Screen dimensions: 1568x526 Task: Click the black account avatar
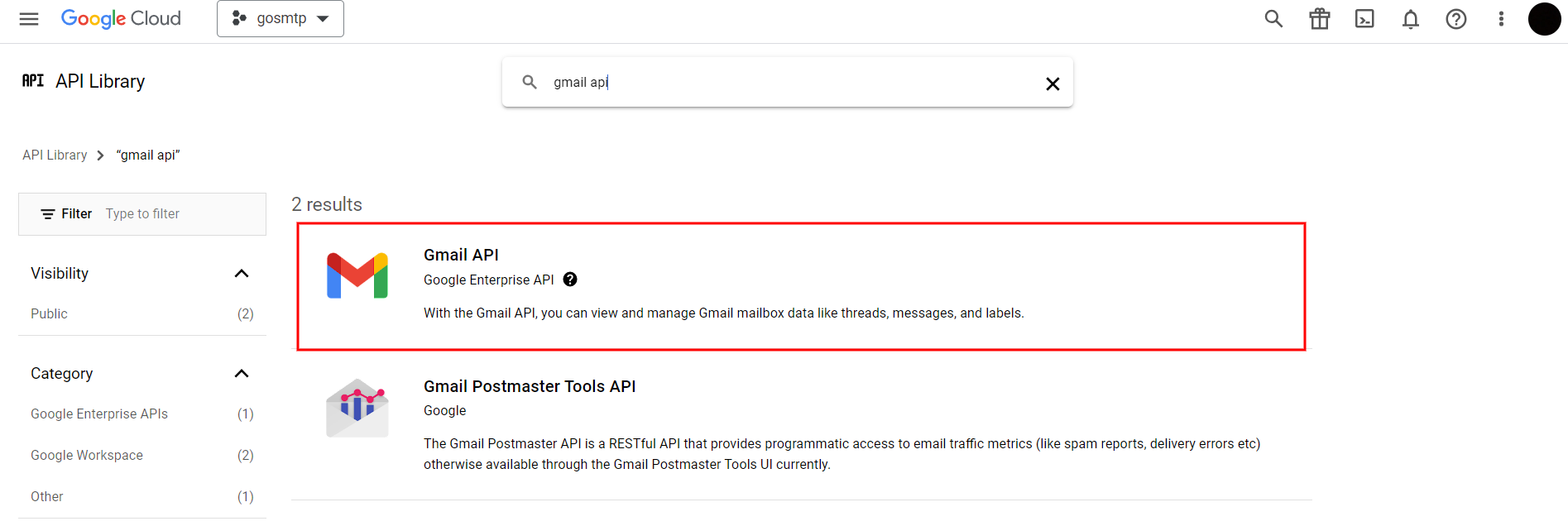pyautogui.click(x=1544, y=19)
